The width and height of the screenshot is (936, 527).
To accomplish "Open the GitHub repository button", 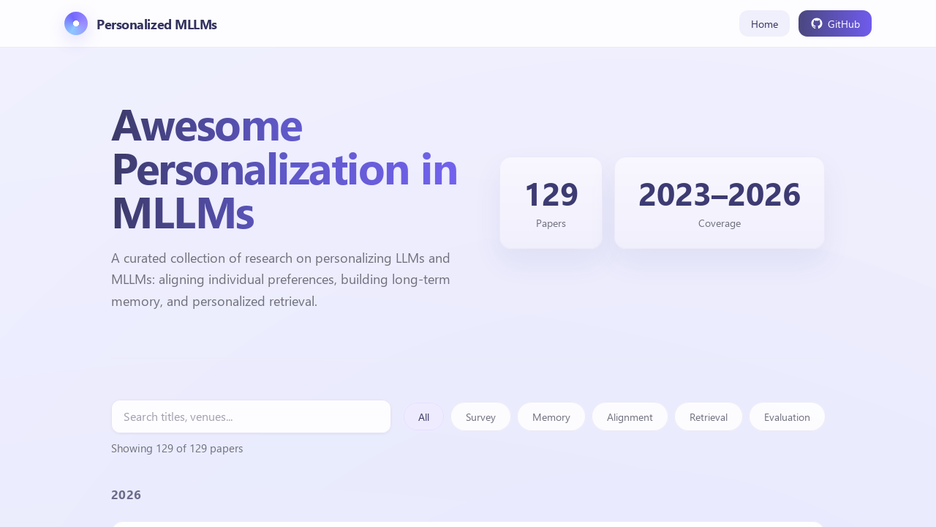I will [x=835, y=24].
